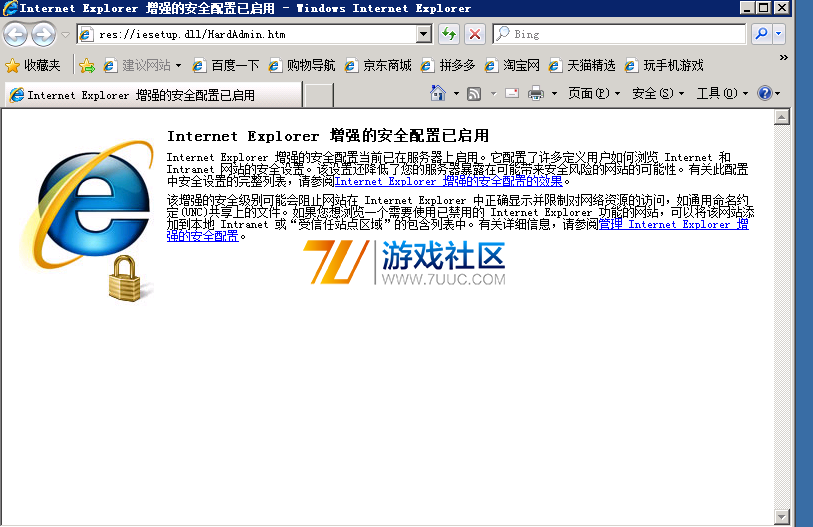Expand the Home button dropdown arrow
This screenshot has height=527, width=813.
456,94
